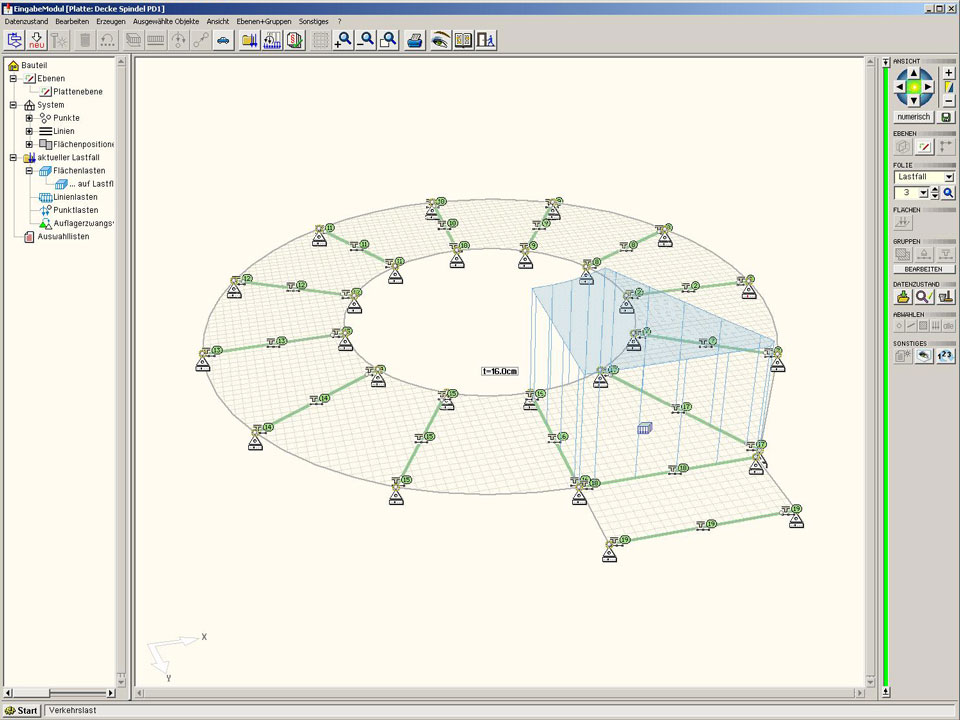Click the numerisch button
The width and height of the screenshot is (960, 720).
click(913, 116)
